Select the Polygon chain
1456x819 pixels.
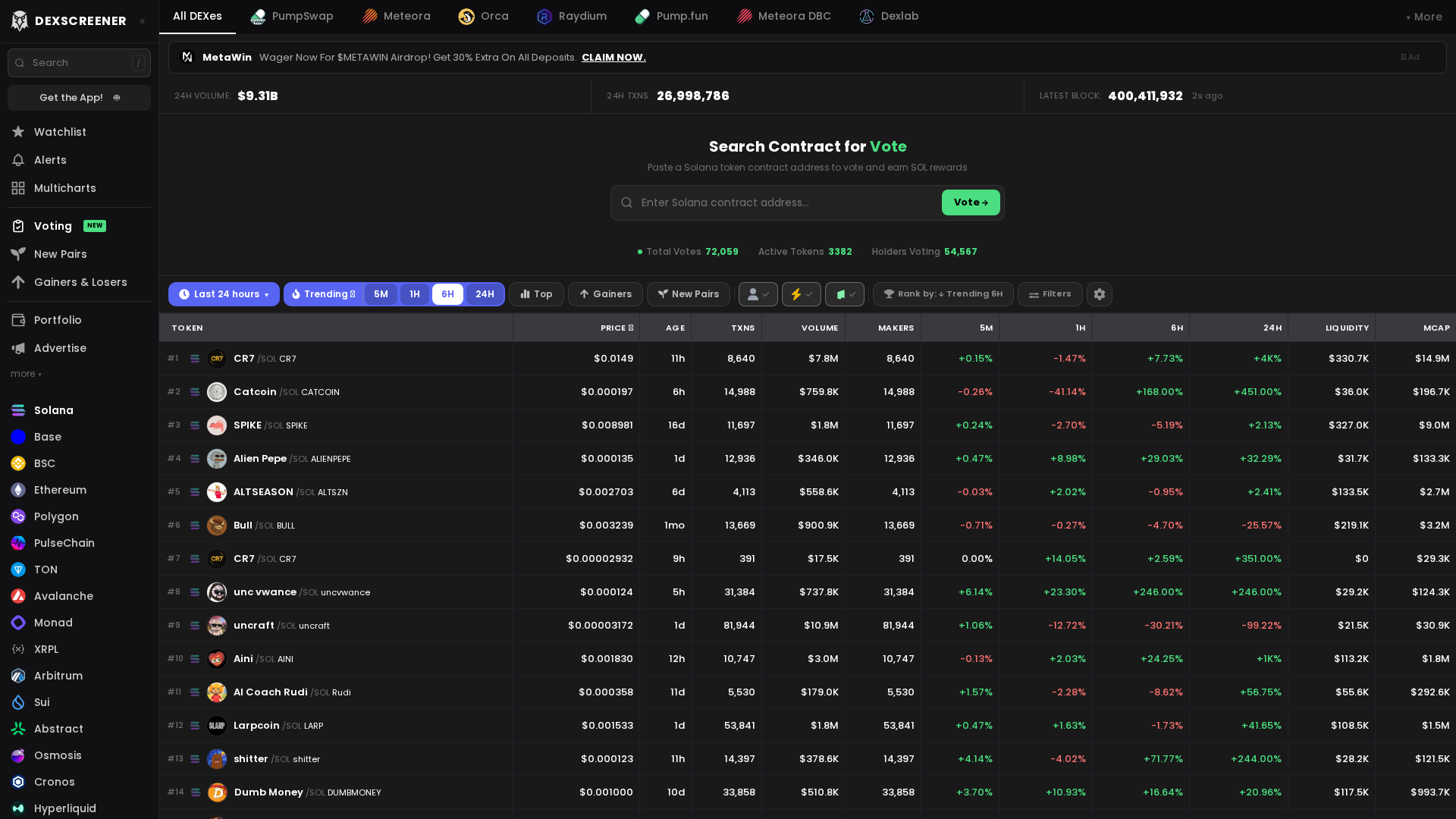(79, 516)
